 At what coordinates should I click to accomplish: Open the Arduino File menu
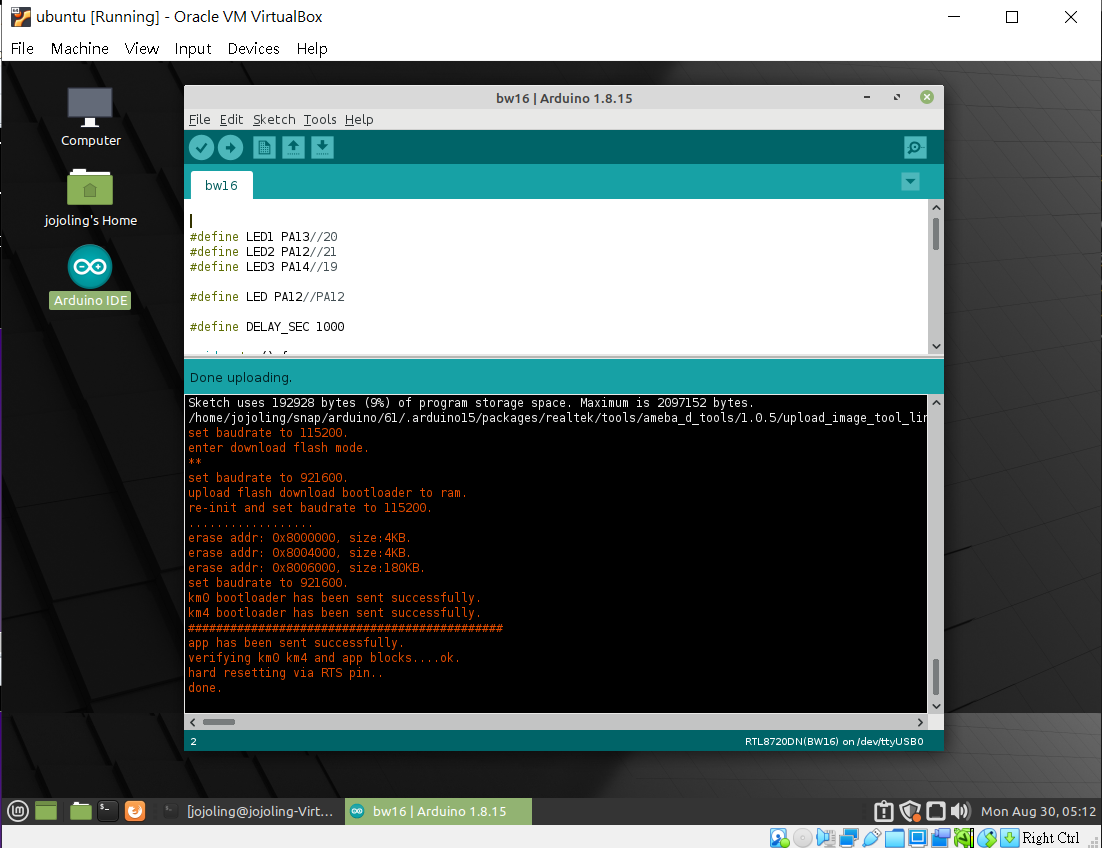pyautogui.click(x=200, y=119)
